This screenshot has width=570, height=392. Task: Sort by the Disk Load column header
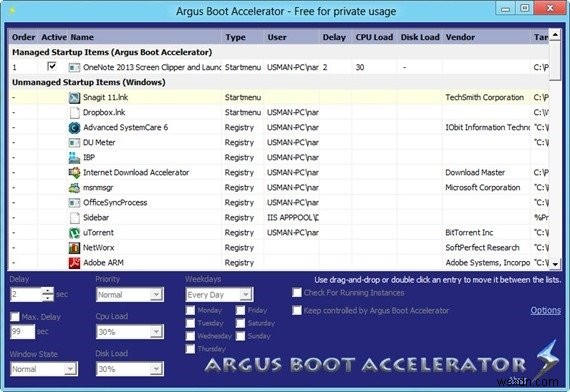tap(420, 37)
